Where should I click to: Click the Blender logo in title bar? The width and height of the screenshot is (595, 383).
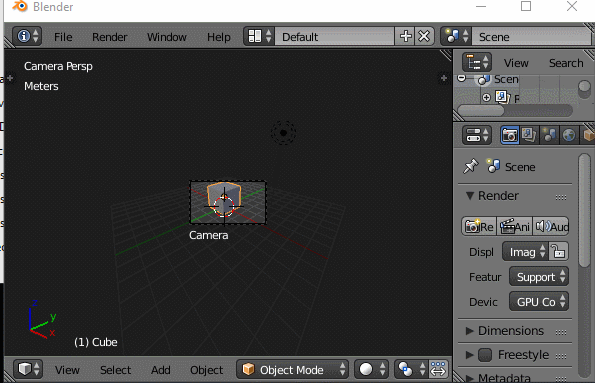20,6
